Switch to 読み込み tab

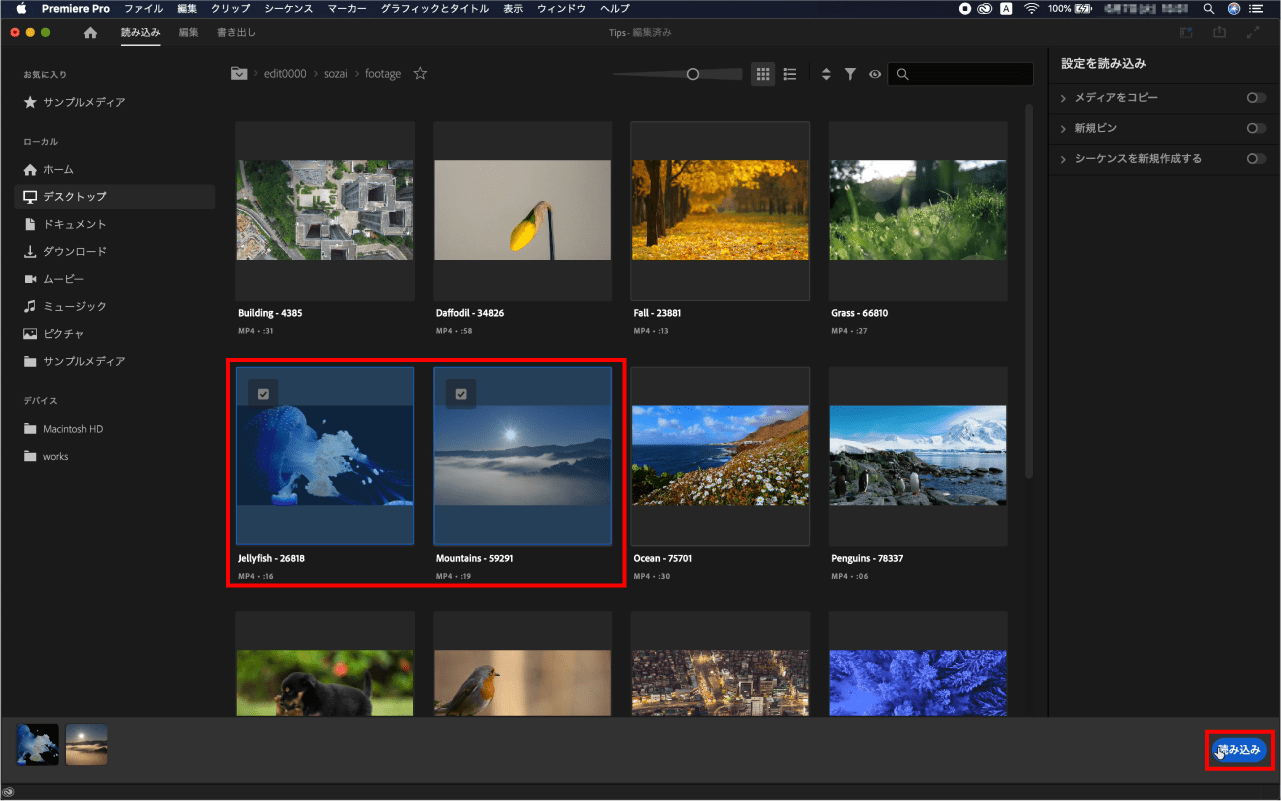(140, 32)
